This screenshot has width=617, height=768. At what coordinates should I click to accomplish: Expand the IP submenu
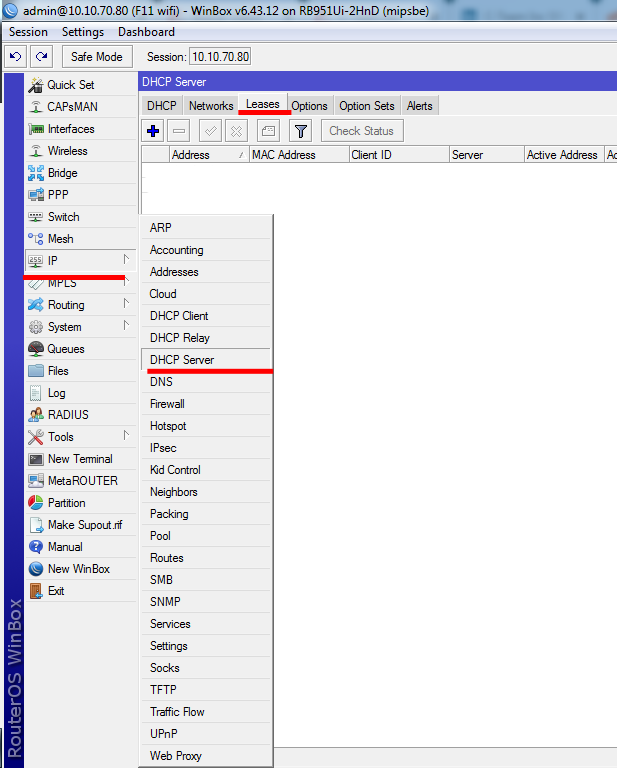pos(81,261)
